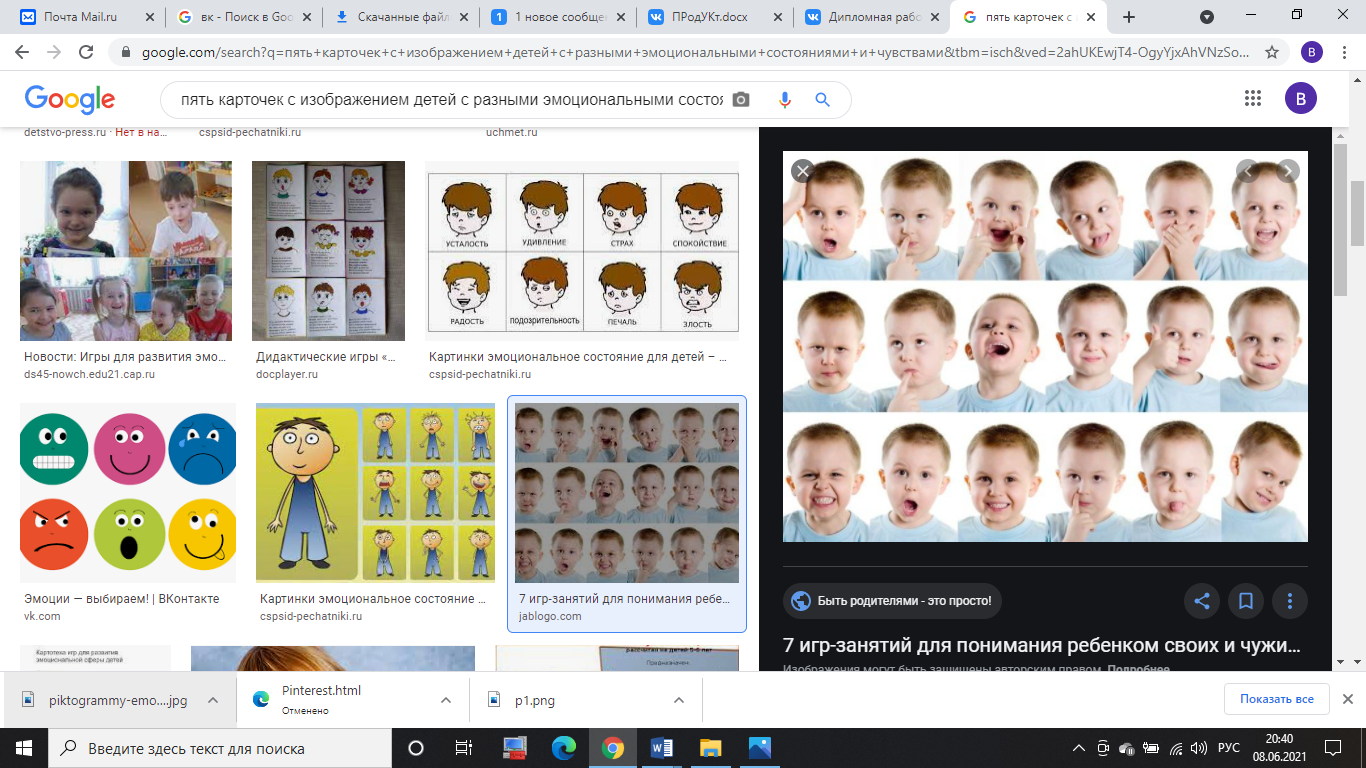Open more options for previewed image
The width and height of the screenshot is (1366, 768).
pyautogui.click(x=1290, y=601)
